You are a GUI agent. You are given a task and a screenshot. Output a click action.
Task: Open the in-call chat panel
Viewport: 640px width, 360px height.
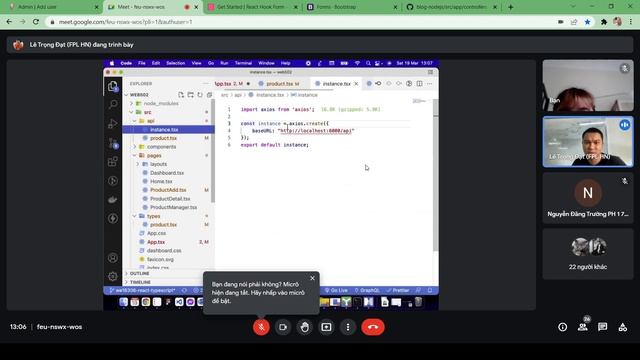(x=602, y=327)
